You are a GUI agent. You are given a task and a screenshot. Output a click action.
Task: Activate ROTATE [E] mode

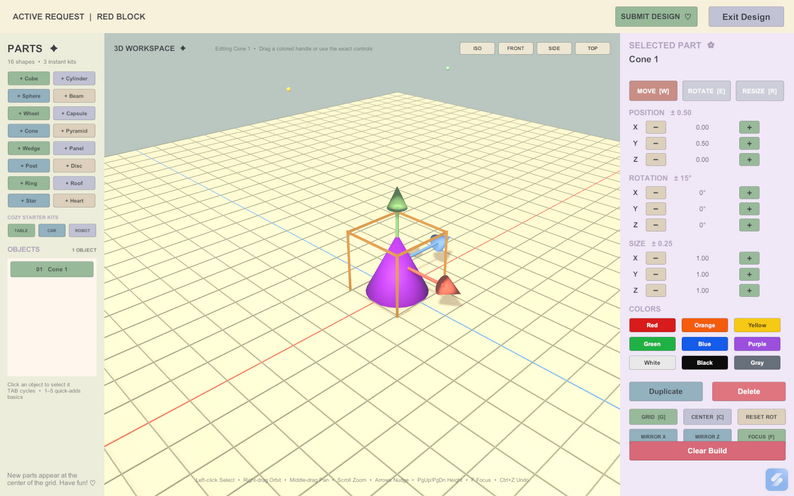[706, 91]
